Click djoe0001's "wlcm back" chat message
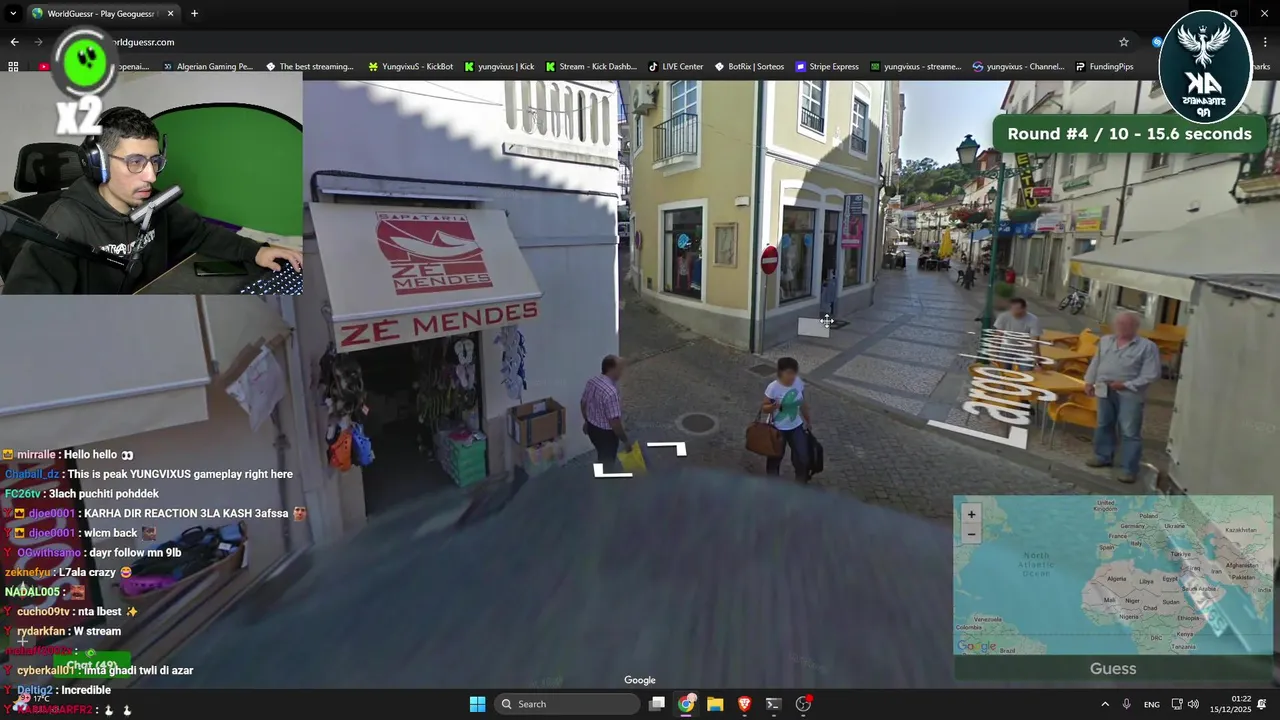The height and width of the screenshot is (720, 1280). (x=80, y=533)
